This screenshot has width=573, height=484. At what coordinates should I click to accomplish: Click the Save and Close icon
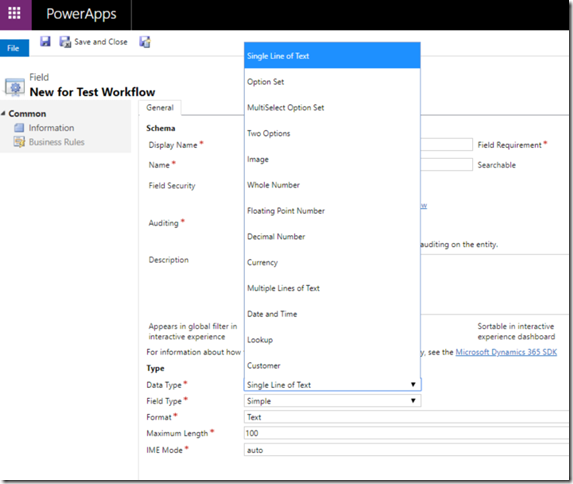(x=65, y=42)
